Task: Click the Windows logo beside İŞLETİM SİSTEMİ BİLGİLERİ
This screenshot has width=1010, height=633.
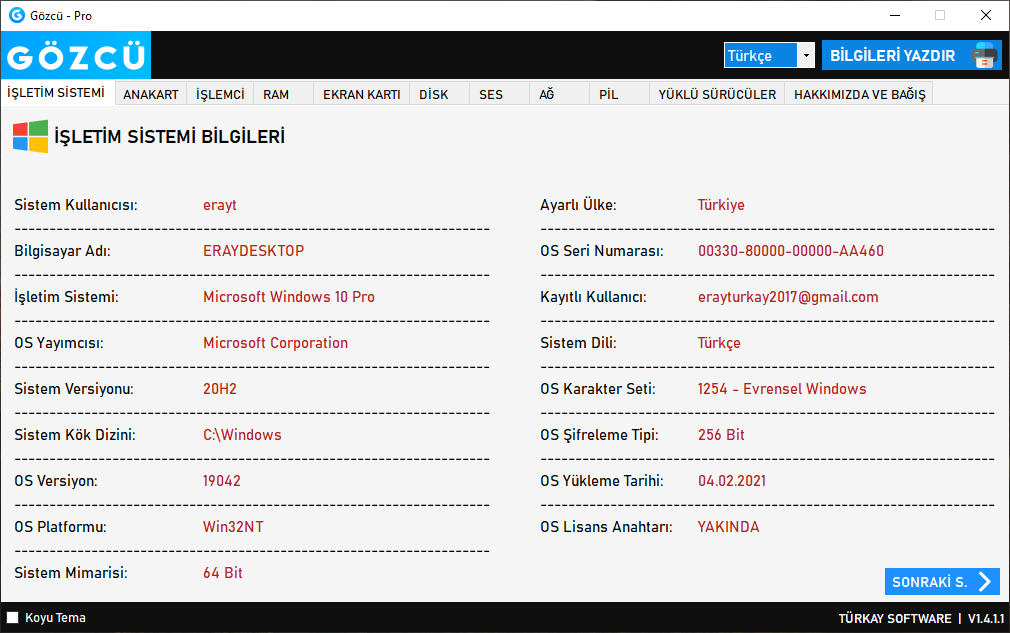Action: tap(30, 137)
